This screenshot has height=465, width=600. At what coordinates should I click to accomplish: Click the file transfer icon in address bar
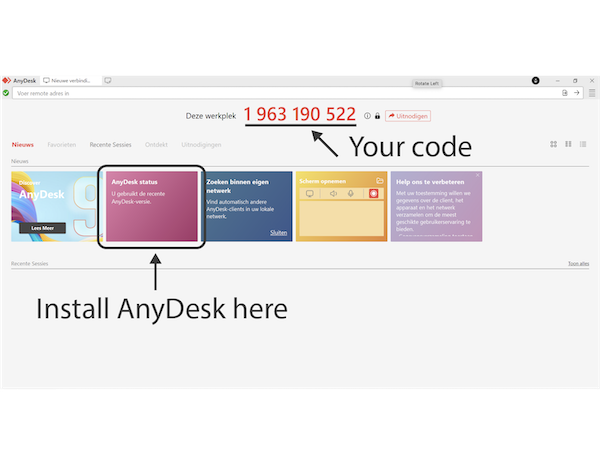564,93
